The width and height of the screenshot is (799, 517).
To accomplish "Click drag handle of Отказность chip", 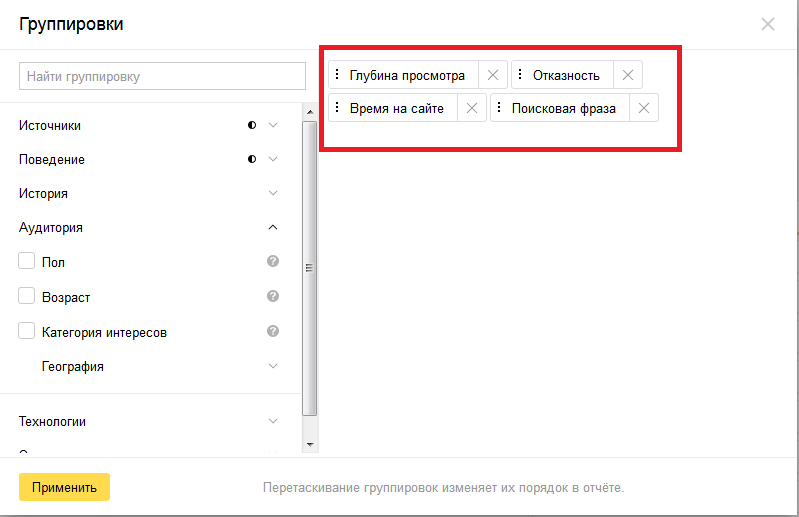I will (520, 74).
